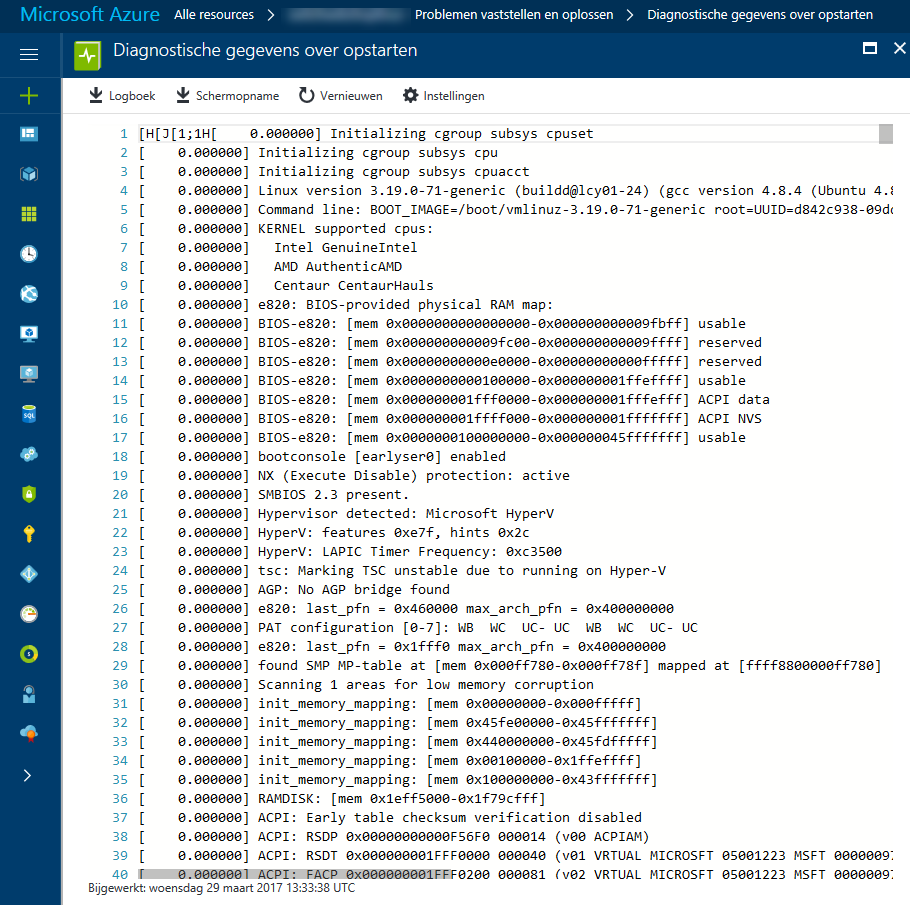The height and width of the screenshot is (905, 910).
Task: Click the yellow key Subscriptions icon
Action: tap(28, 534)
